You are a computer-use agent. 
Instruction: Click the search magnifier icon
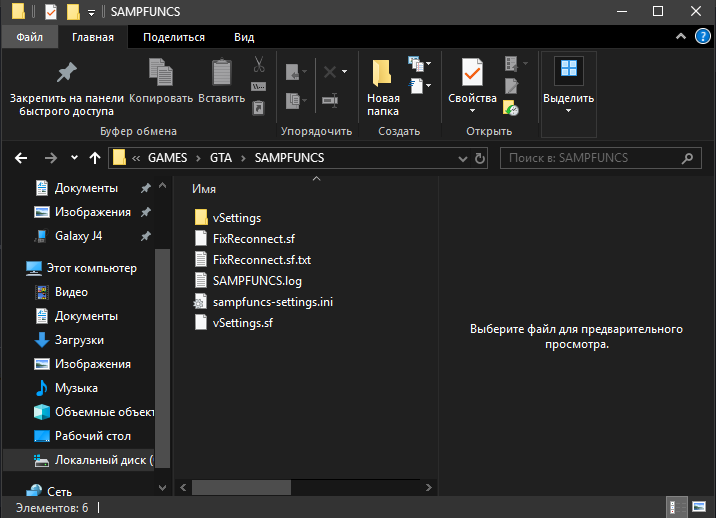[687, 158]
